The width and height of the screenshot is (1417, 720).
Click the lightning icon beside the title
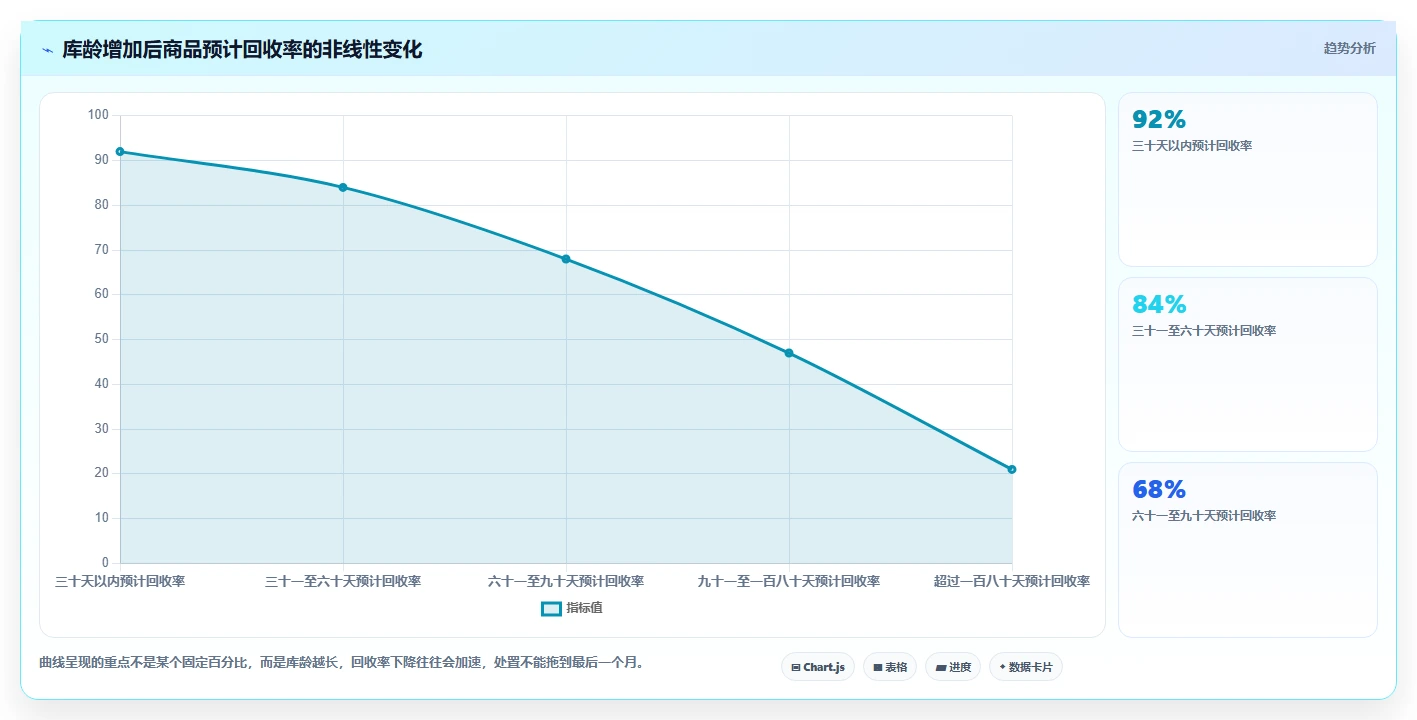[47, 50]
